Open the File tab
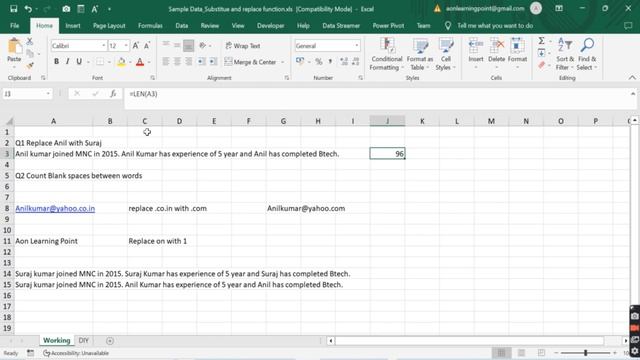The height and width of the screenshot is (360, 640). coord(15,26)
